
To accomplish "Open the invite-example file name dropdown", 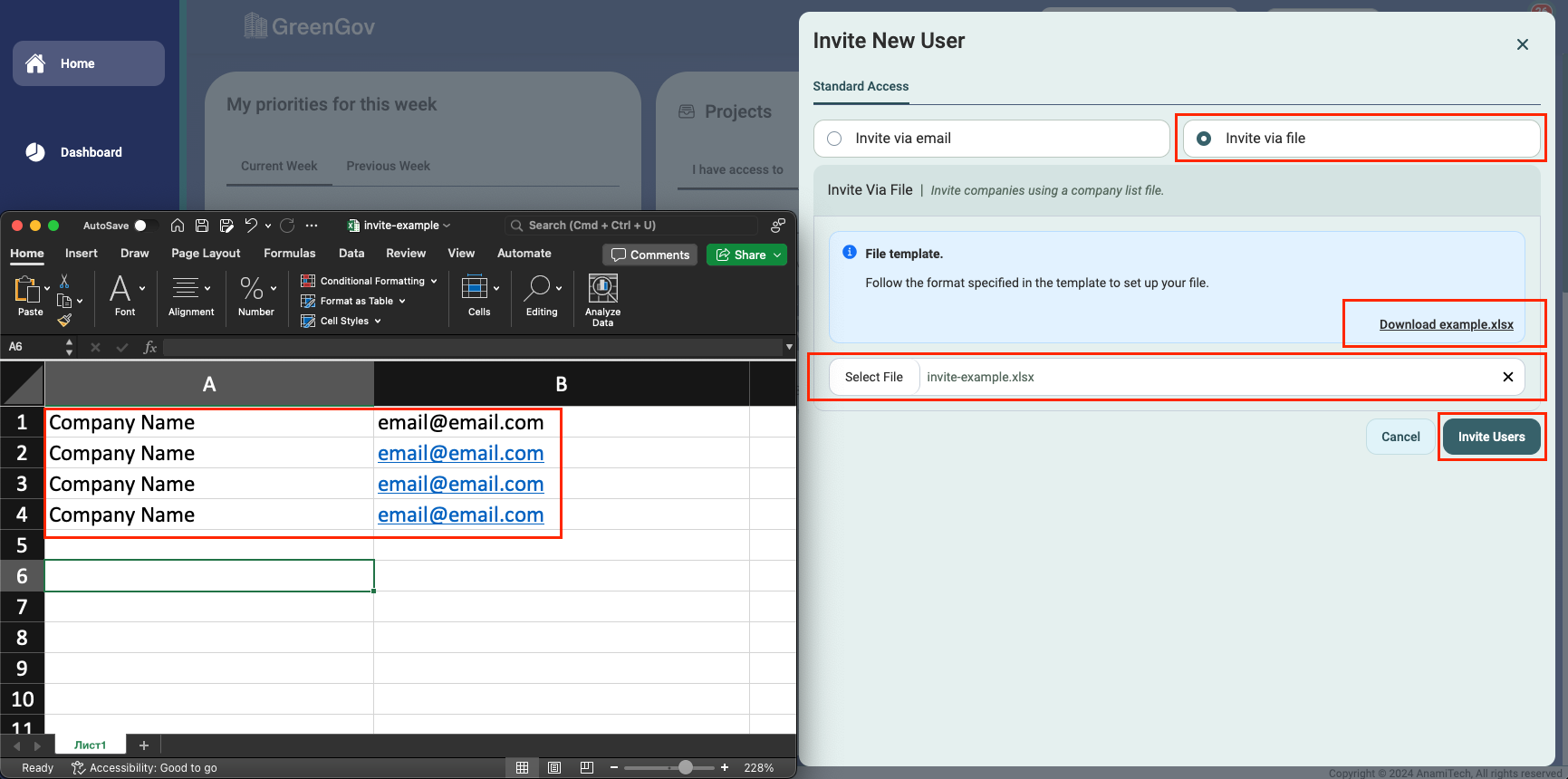I will pos(447,226).
